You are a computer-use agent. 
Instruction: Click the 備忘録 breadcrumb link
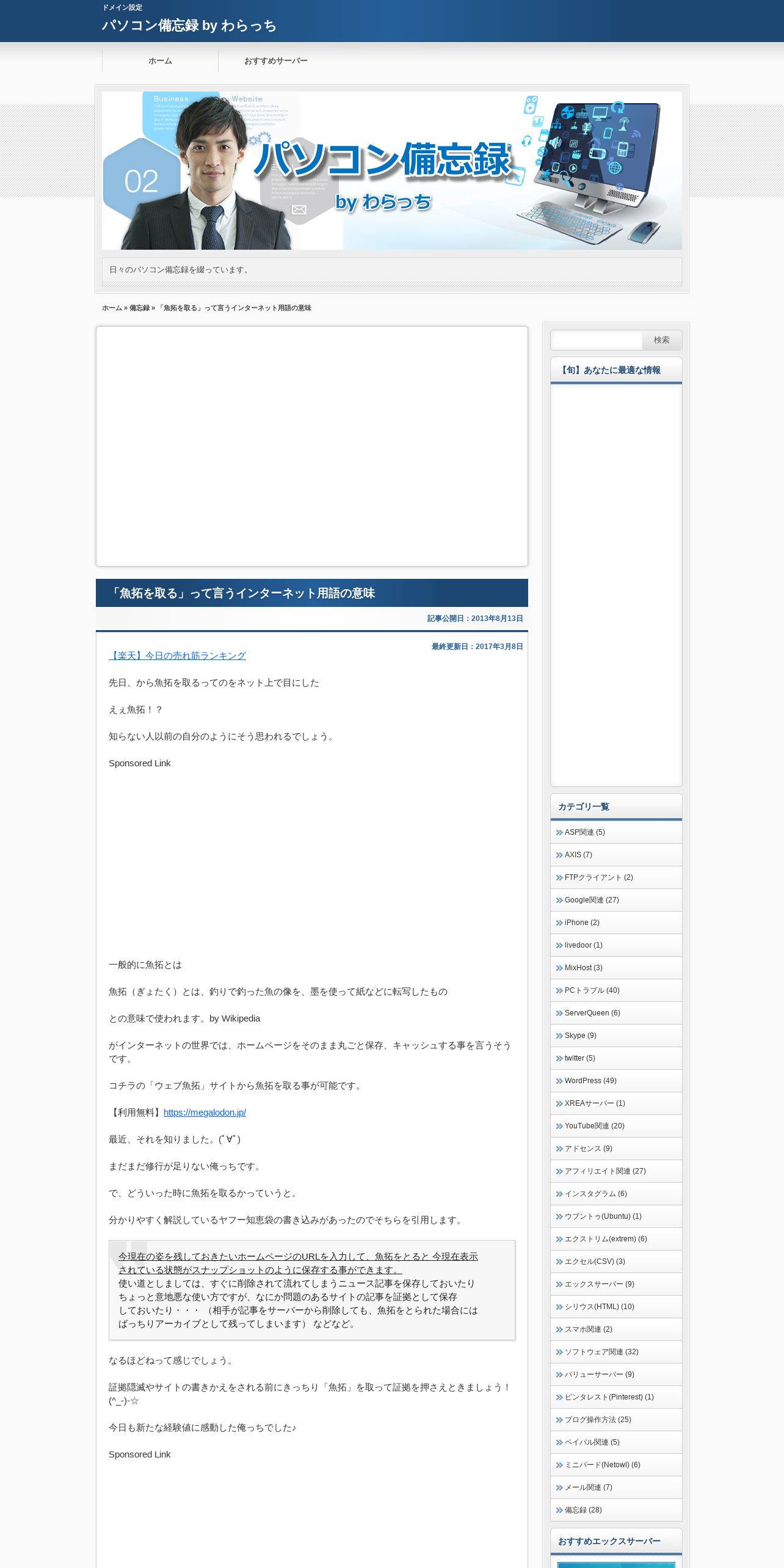(139, 308)
